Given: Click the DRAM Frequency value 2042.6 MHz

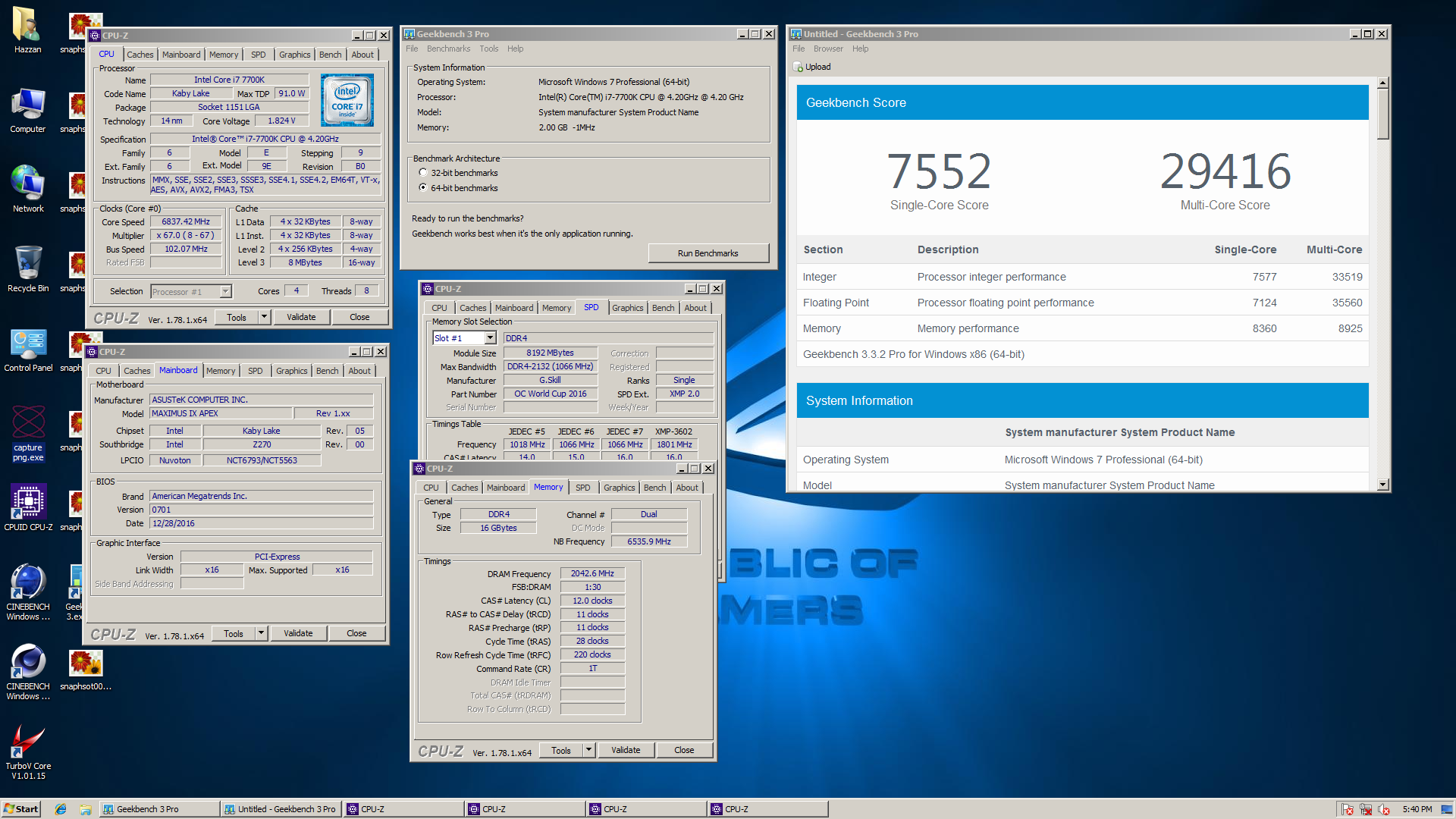Looking at the screenshot, I should (x=592, y=573).
